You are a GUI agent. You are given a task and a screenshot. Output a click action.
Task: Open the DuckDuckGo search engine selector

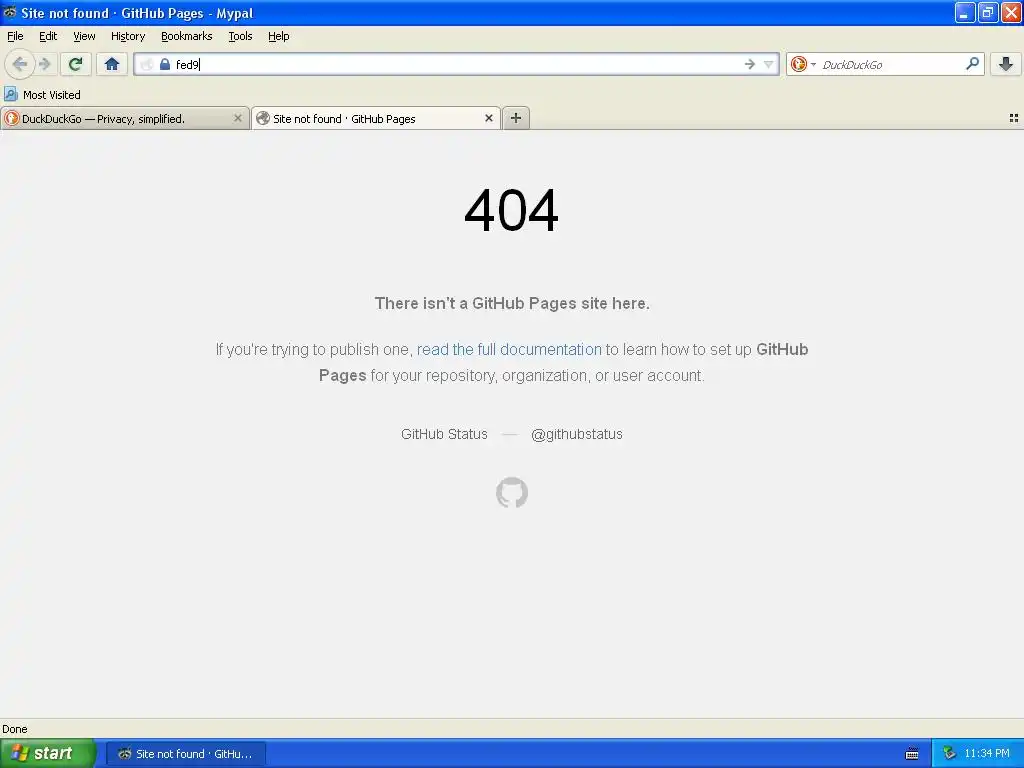[803, 64]
